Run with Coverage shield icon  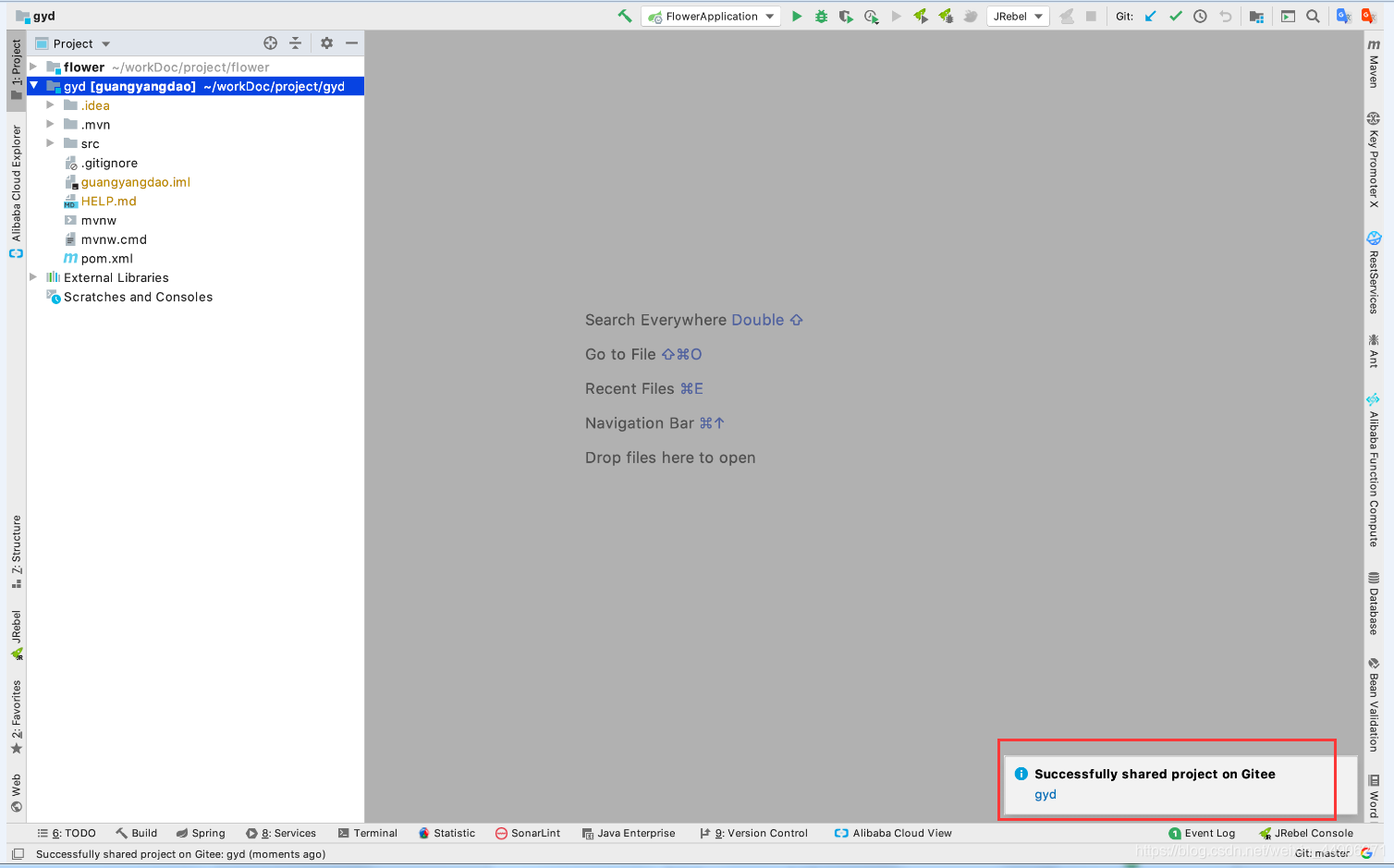(x=846, y=16)
